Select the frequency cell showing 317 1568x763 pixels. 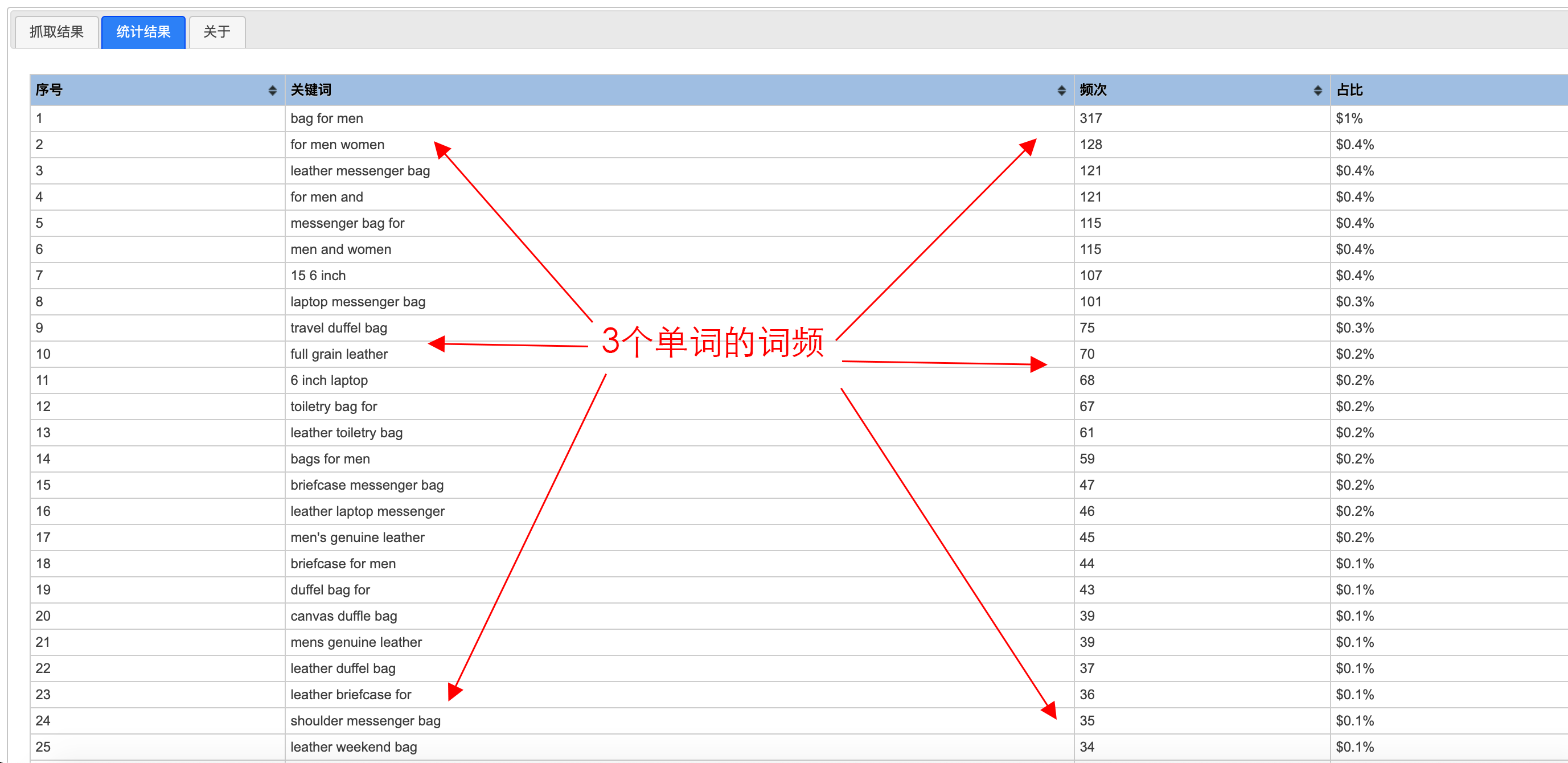tap(1090, 118)
